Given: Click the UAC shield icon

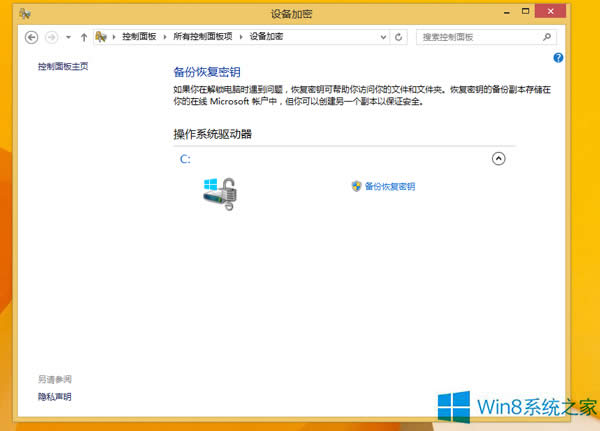Looking at the screenshot, I should coord(356,186).
